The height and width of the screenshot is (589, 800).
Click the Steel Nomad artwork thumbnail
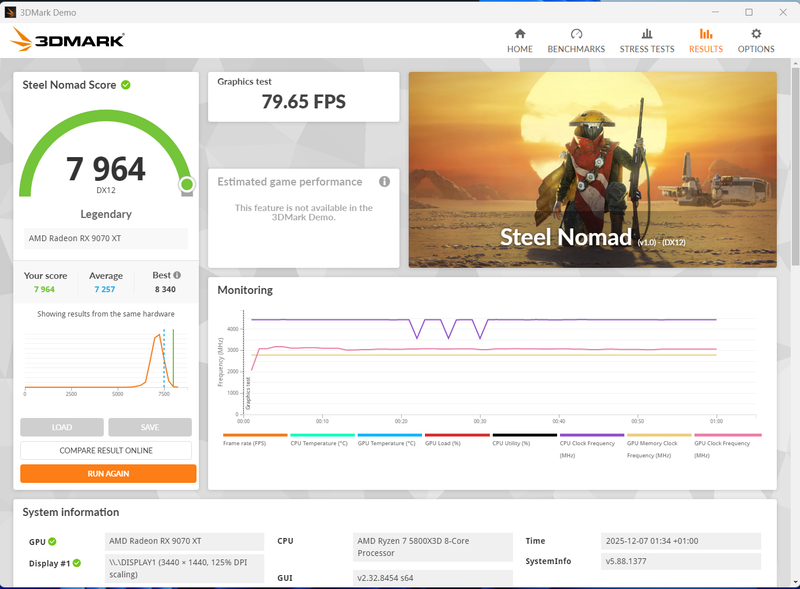point(593,170)
